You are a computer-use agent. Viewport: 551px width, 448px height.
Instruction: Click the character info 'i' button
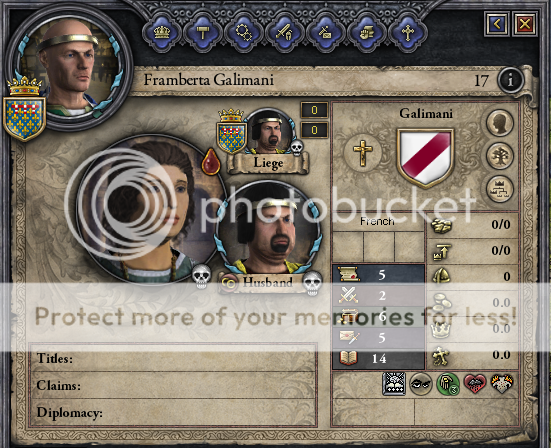(x=510, y=81)
